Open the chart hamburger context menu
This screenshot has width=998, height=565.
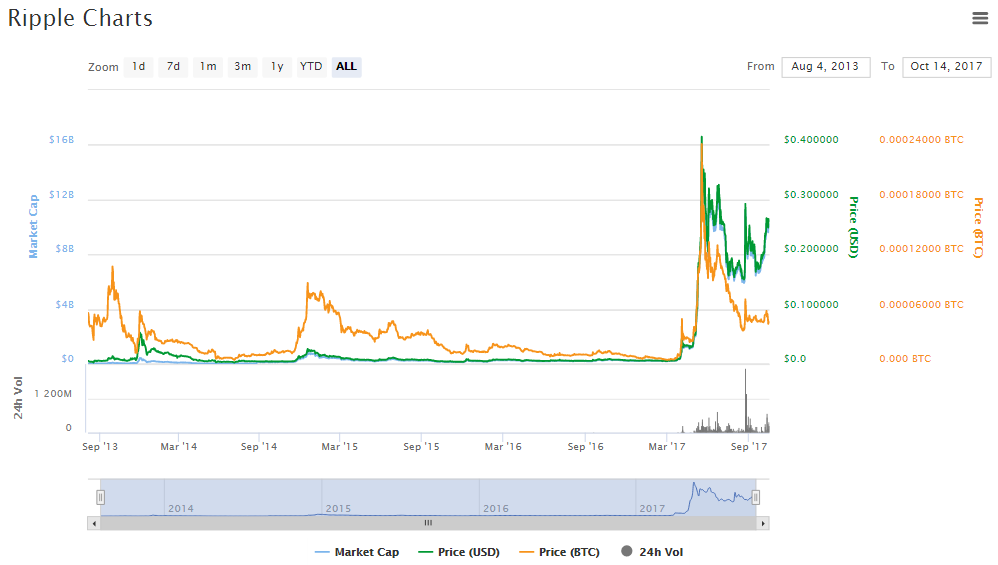980,18
